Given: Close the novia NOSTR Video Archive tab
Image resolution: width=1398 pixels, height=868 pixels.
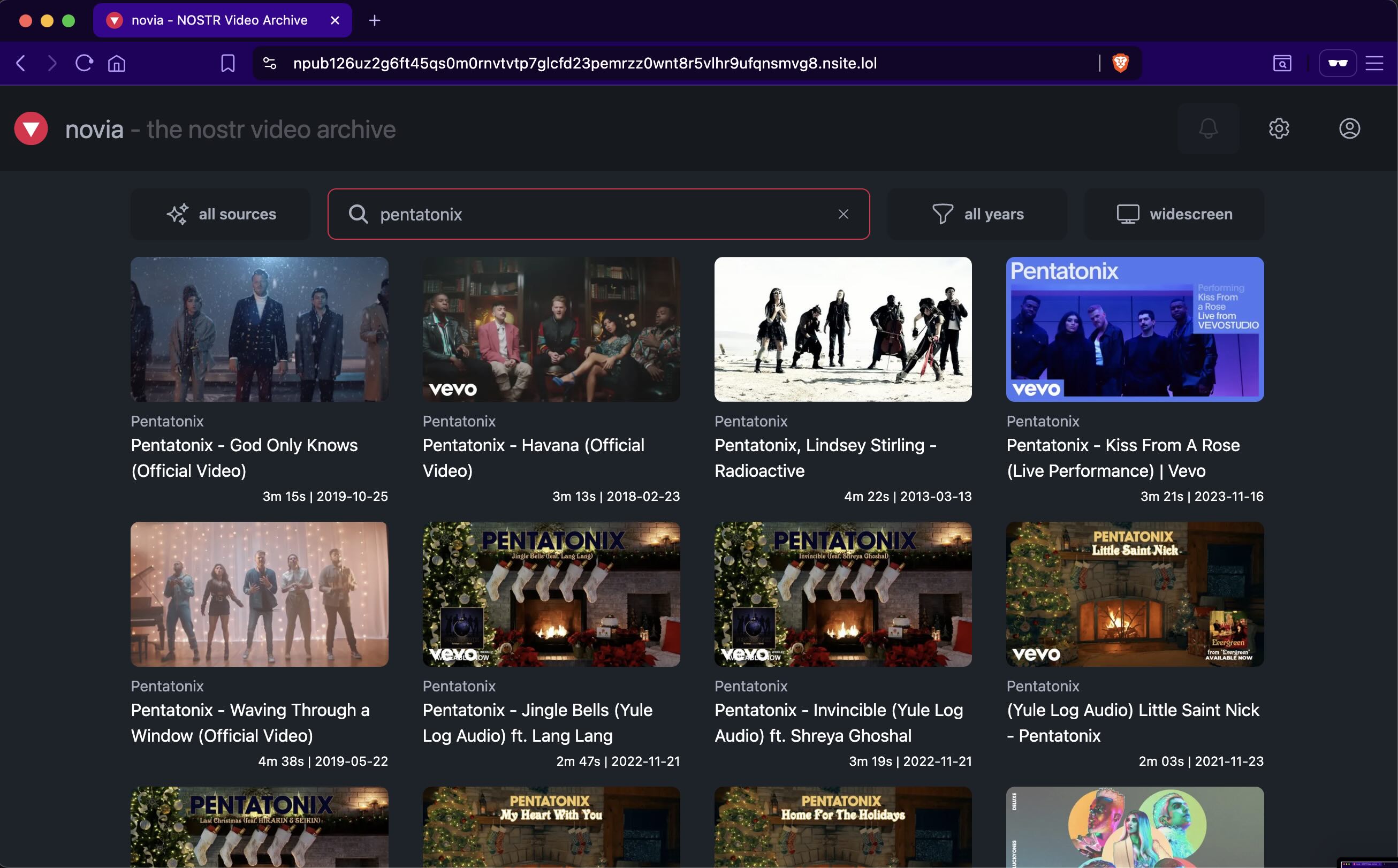Looking at the screenshot, I should pyautogui.click(x=335, y=21).
